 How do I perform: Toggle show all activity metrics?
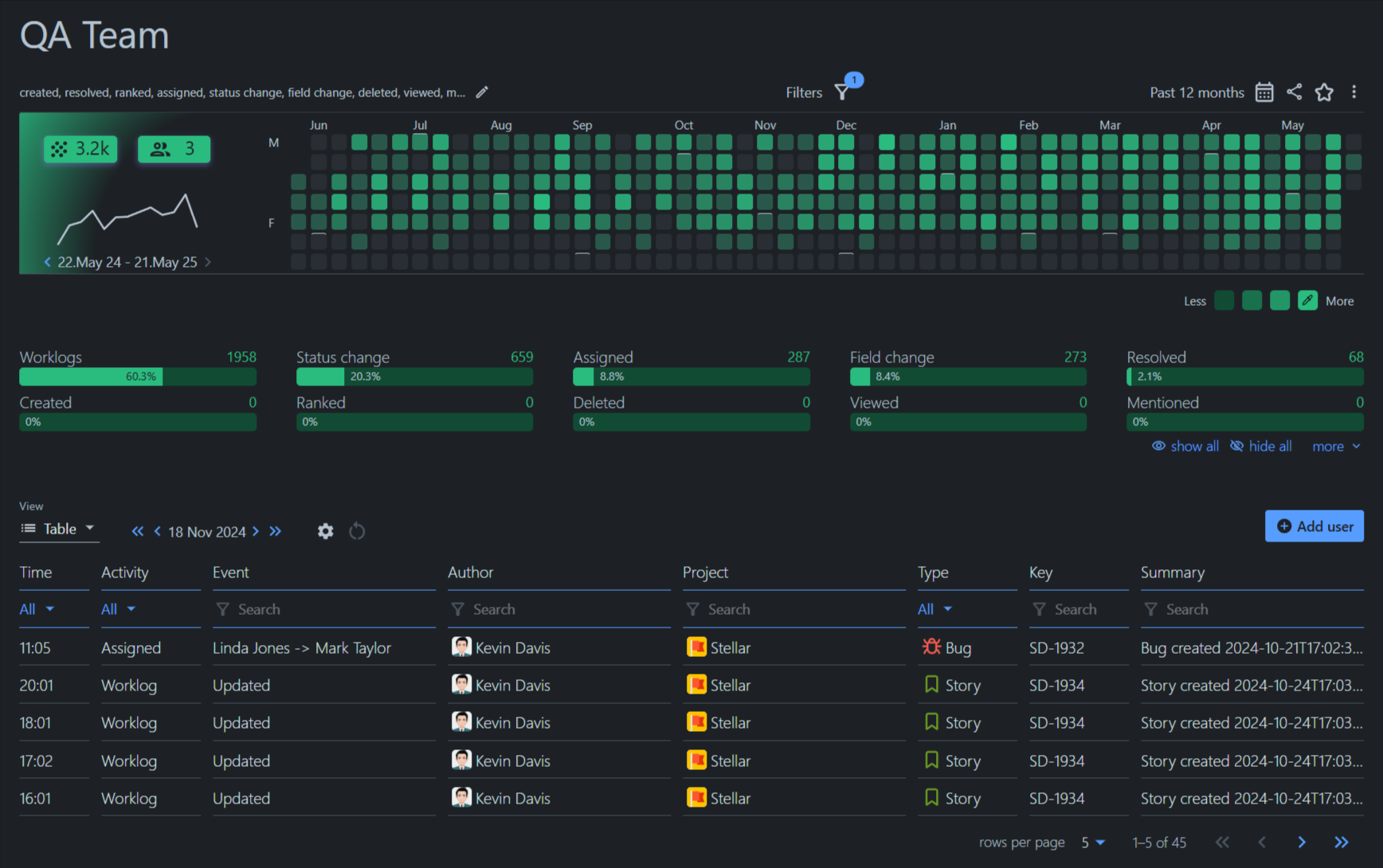point(1185,446)
